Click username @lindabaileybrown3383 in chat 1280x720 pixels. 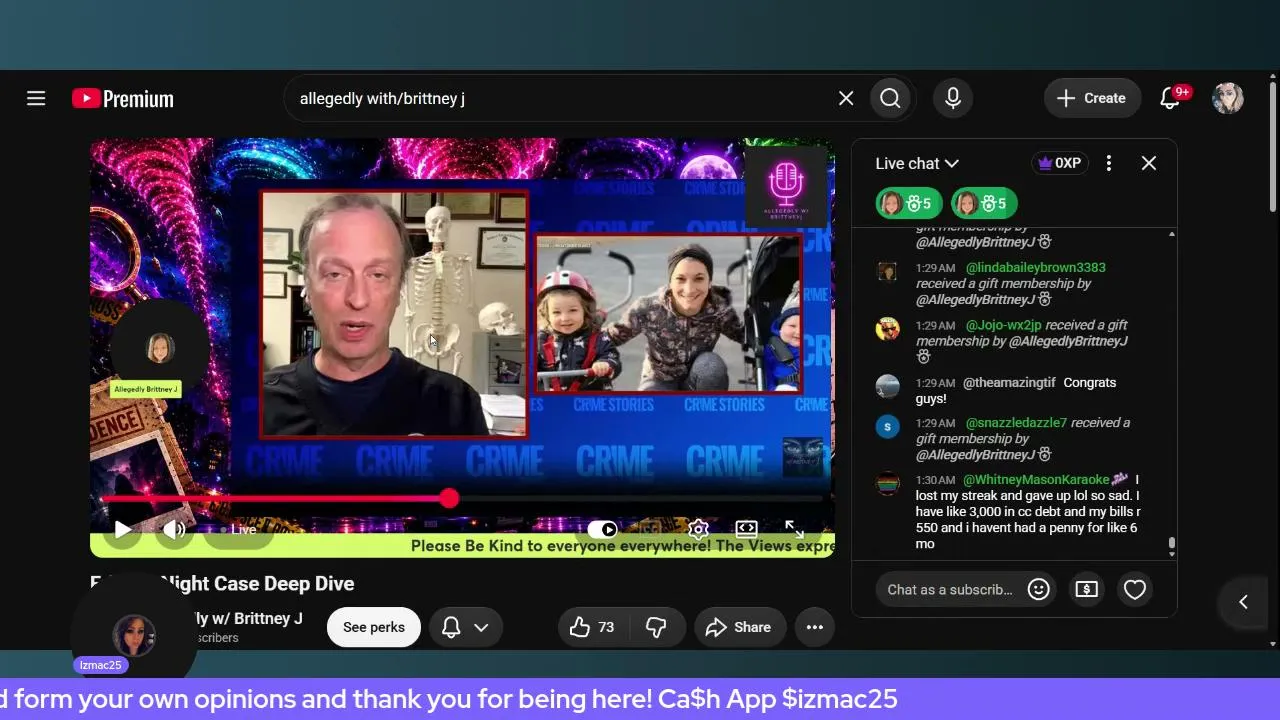(1035, 268)
